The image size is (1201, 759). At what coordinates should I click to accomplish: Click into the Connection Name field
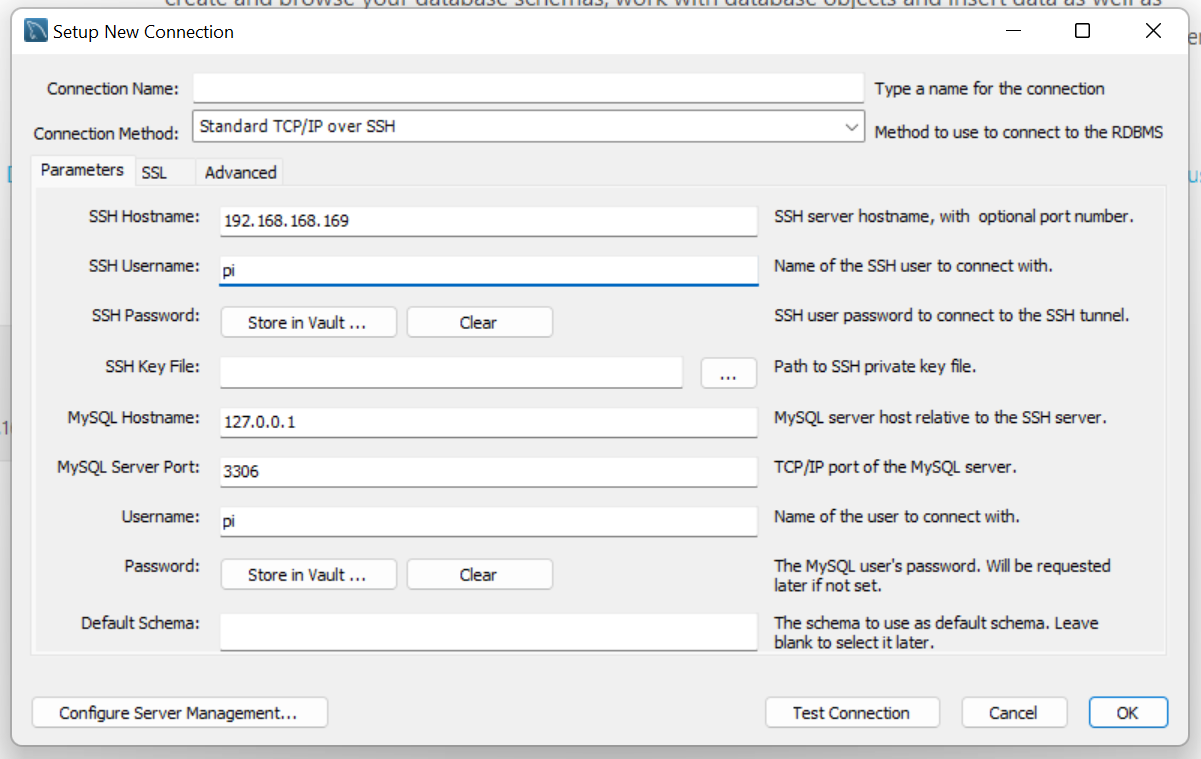coord(528,88)
